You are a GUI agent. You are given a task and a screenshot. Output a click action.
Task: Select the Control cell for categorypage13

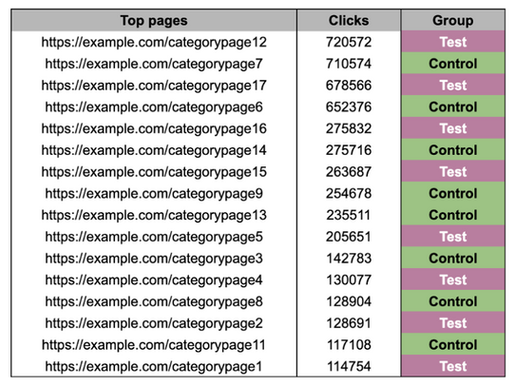(453, 215)
